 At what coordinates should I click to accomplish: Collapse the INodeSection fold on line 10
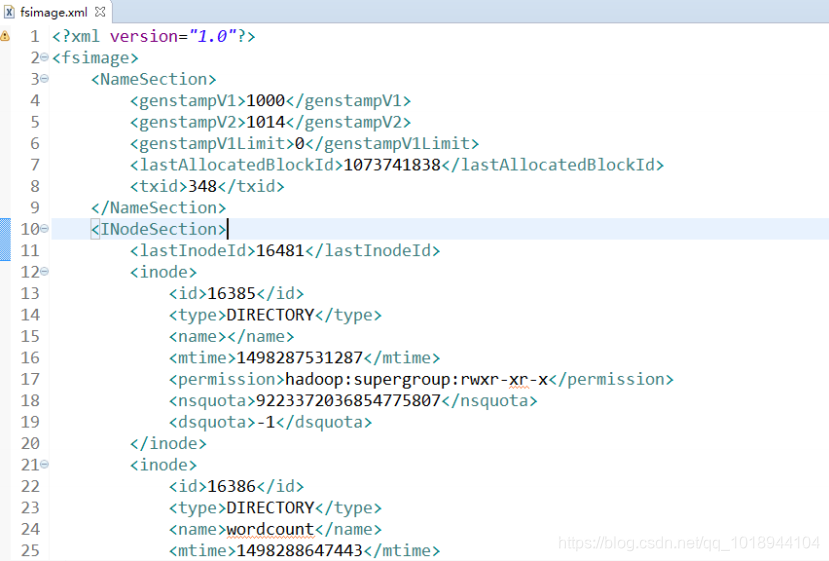coord(44,228)
